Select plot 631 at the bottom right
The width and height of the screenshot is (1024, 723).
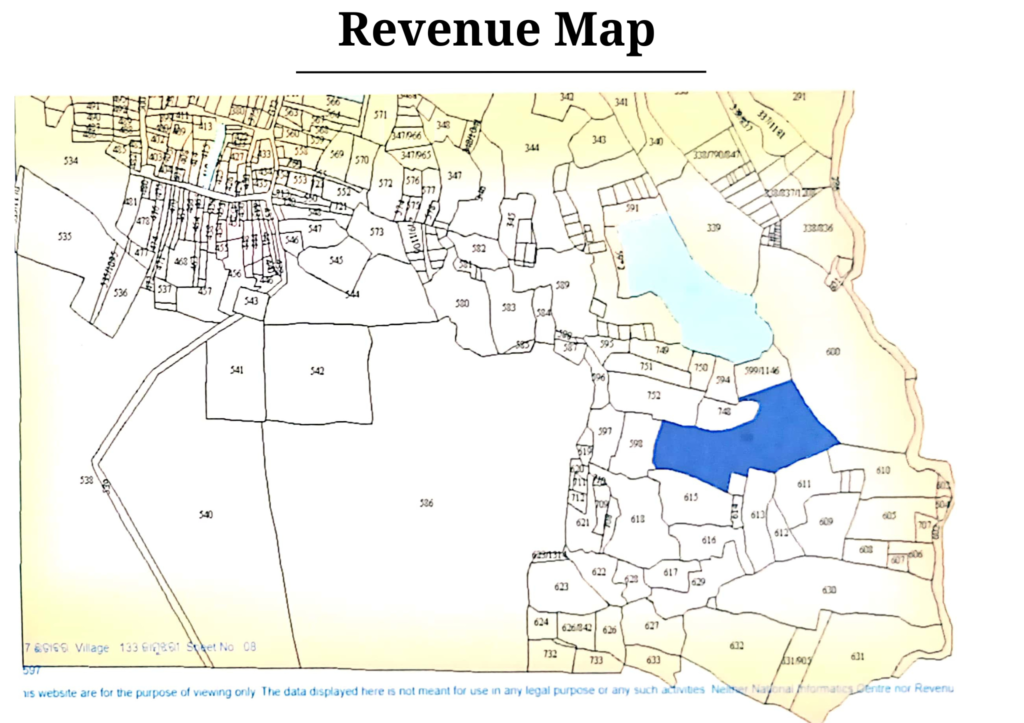(857, 656)
